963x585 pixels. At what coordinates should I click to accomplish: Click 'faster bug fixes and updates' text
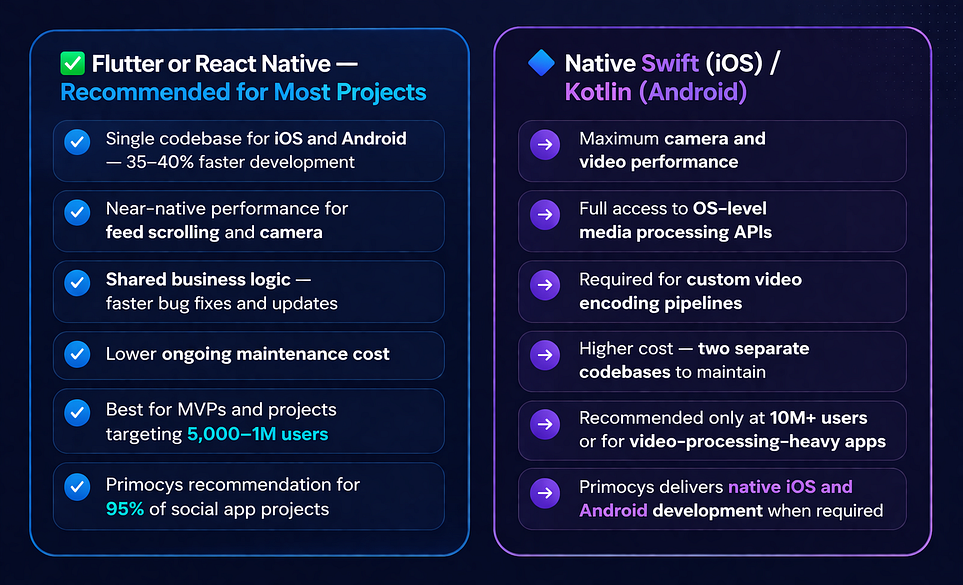222,303
